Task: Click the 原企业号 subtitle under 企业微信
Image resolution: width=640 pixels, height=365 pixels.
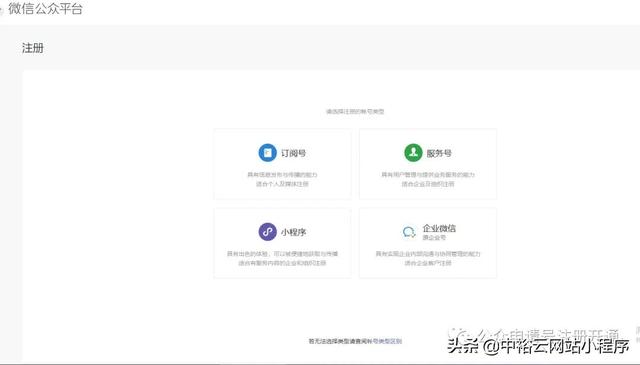Action: click(x=434, y=238)
